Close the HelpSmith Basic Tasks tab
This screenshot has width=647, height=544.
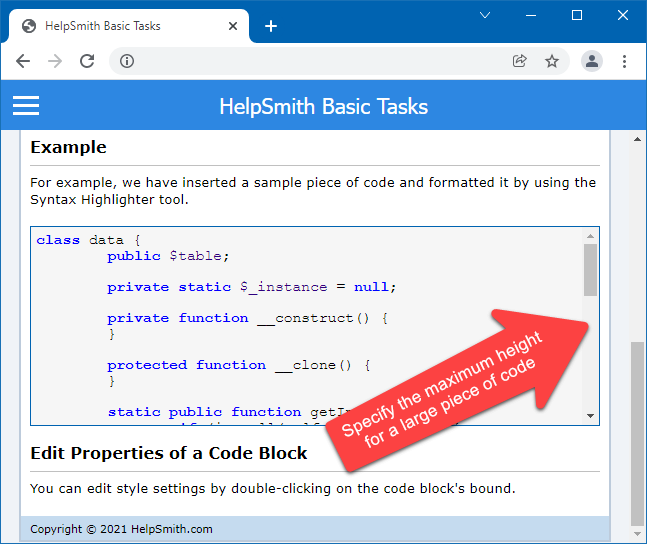(233, 26)
